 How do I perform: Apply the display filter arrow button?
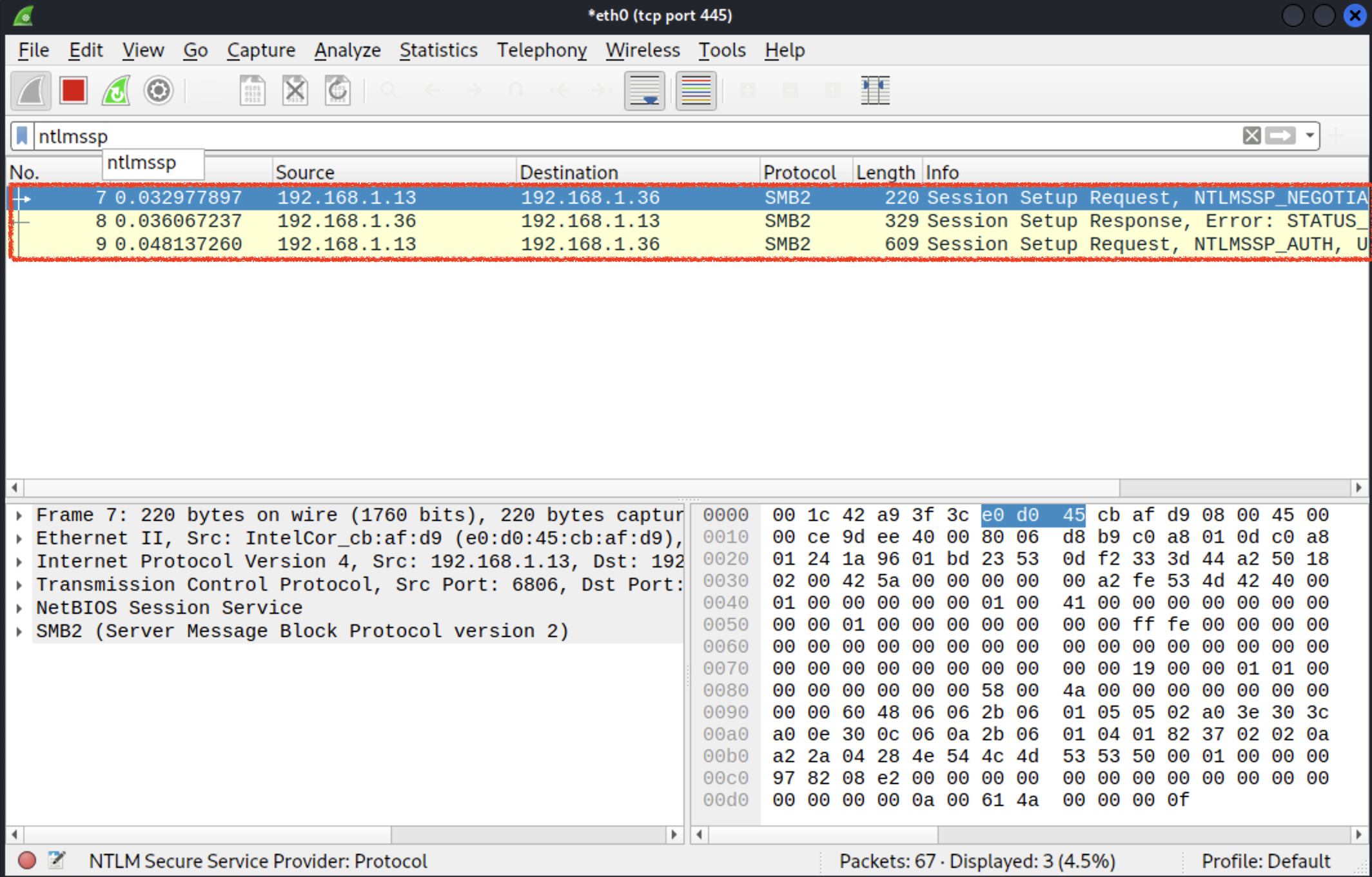[1280, 136]
